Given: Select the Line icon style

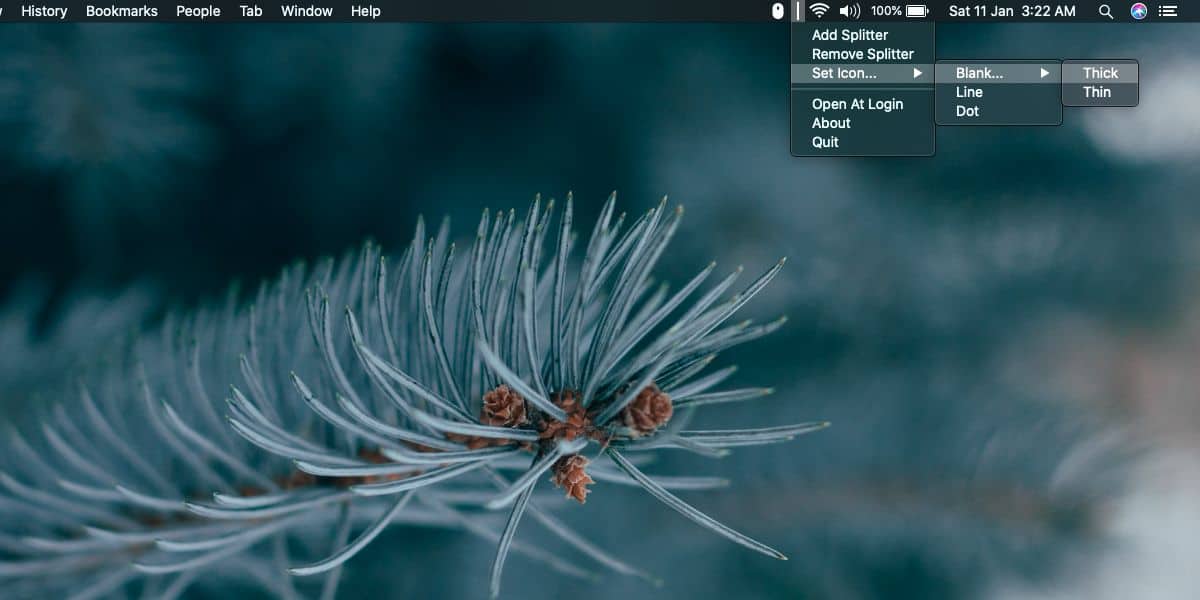Looking at the screenshot, I should click(998, 92).
